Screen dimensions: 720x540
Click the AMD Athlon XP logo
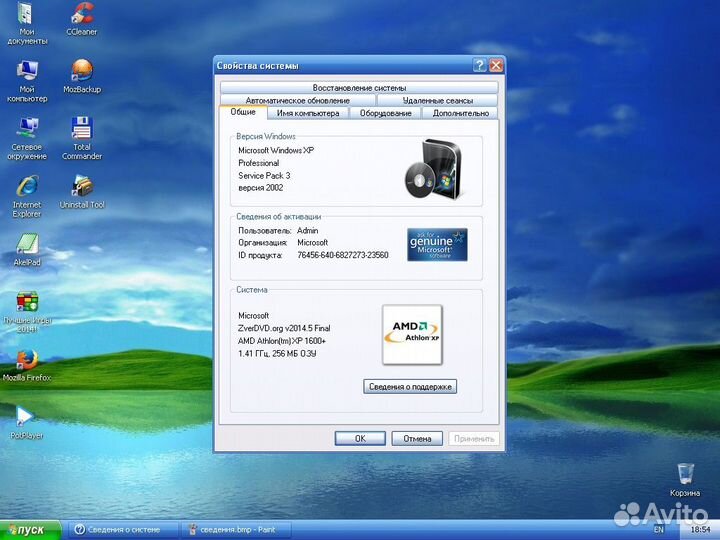click(412, 334)
